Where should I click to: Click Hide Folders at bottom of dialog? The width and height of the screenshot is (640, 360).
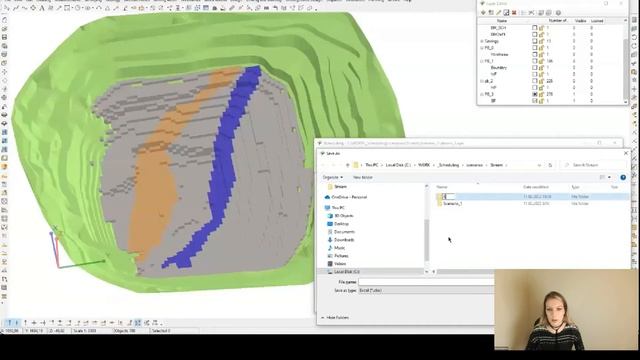pyautogui.click(x=335, y=318)
